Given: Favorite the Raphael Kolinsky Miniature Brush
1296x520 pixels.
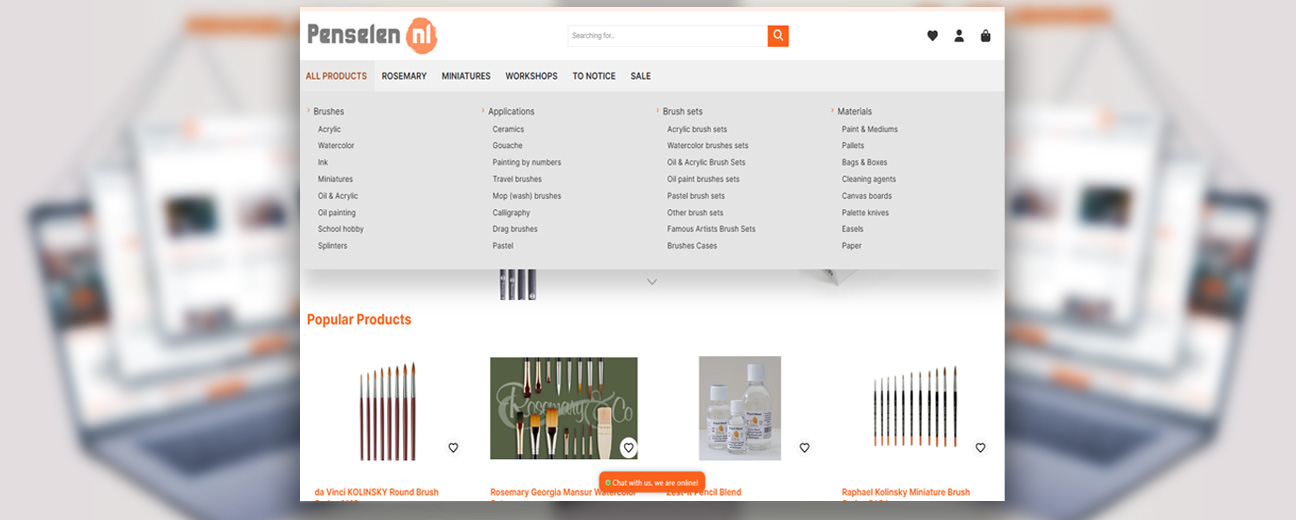Looking at the screenshot, I should click(980, 448).
